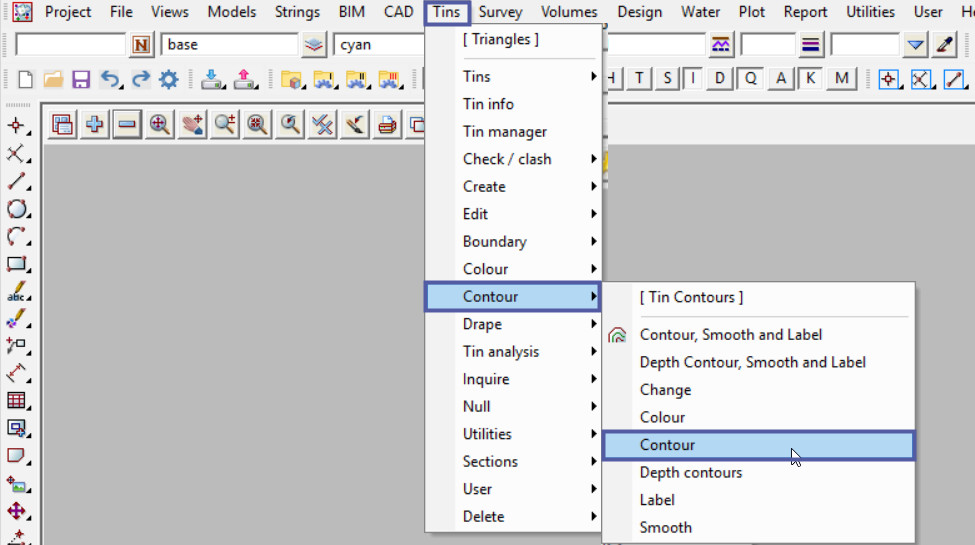Open the Survey menu

click(499, 12)
